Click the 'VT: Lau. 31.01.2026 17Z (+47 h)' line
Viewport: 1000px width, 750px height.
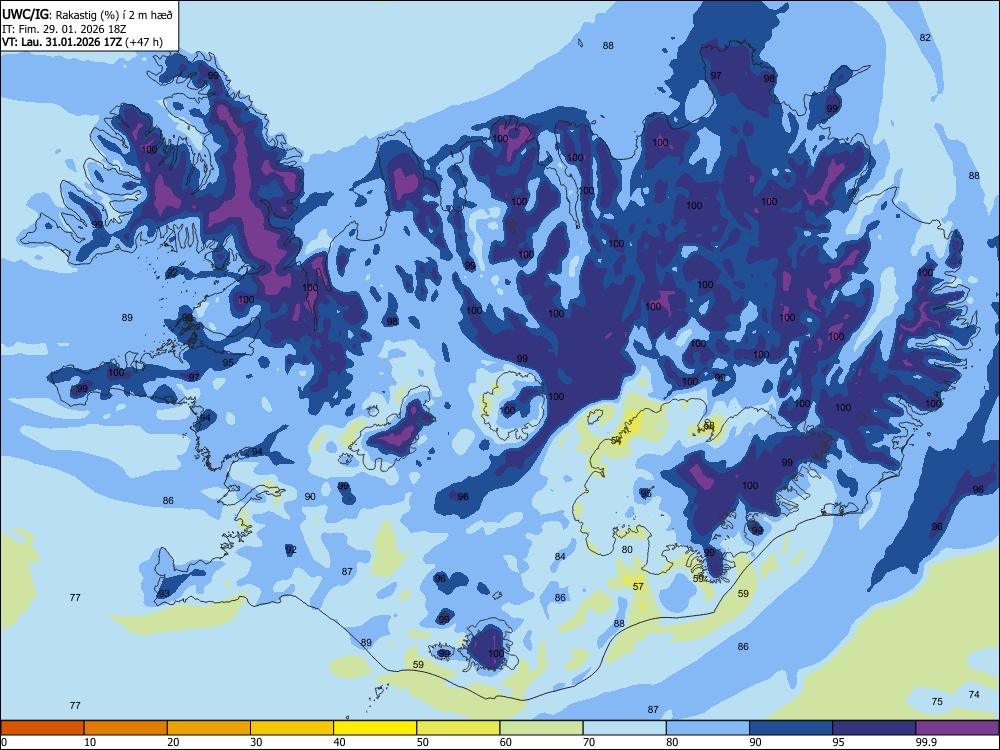[x=82, y=42]
